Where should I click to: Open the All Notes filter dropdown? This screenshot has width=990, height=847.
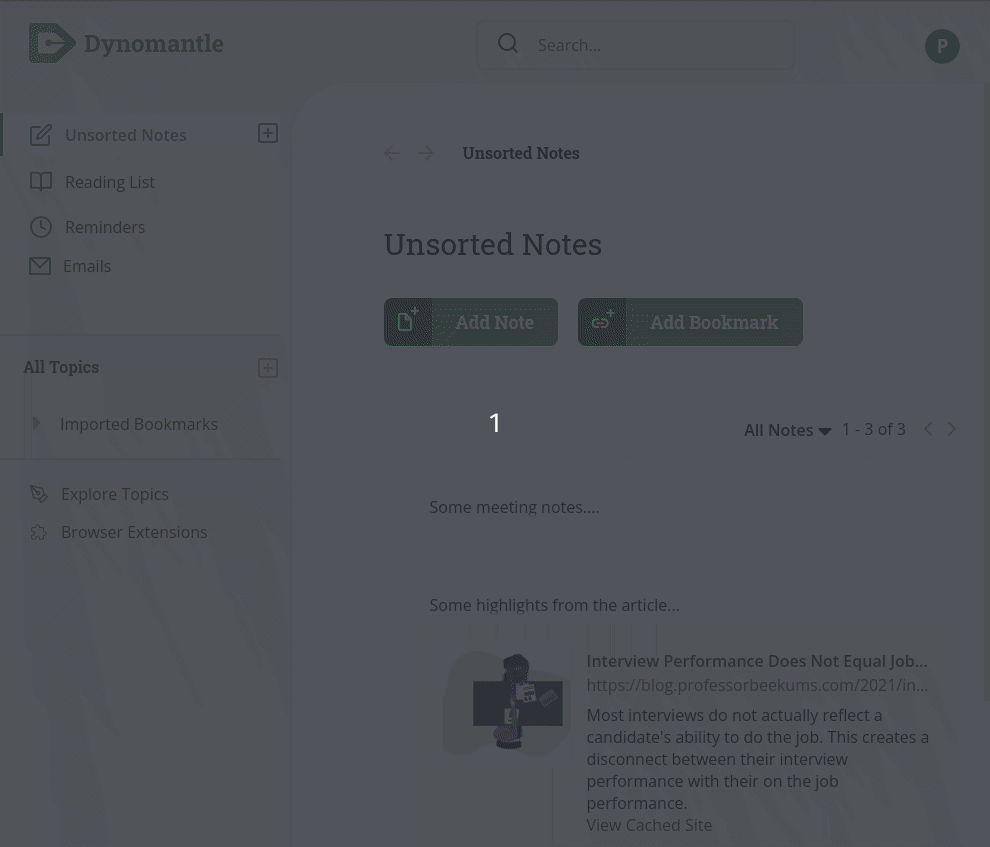tap(787, 430)
